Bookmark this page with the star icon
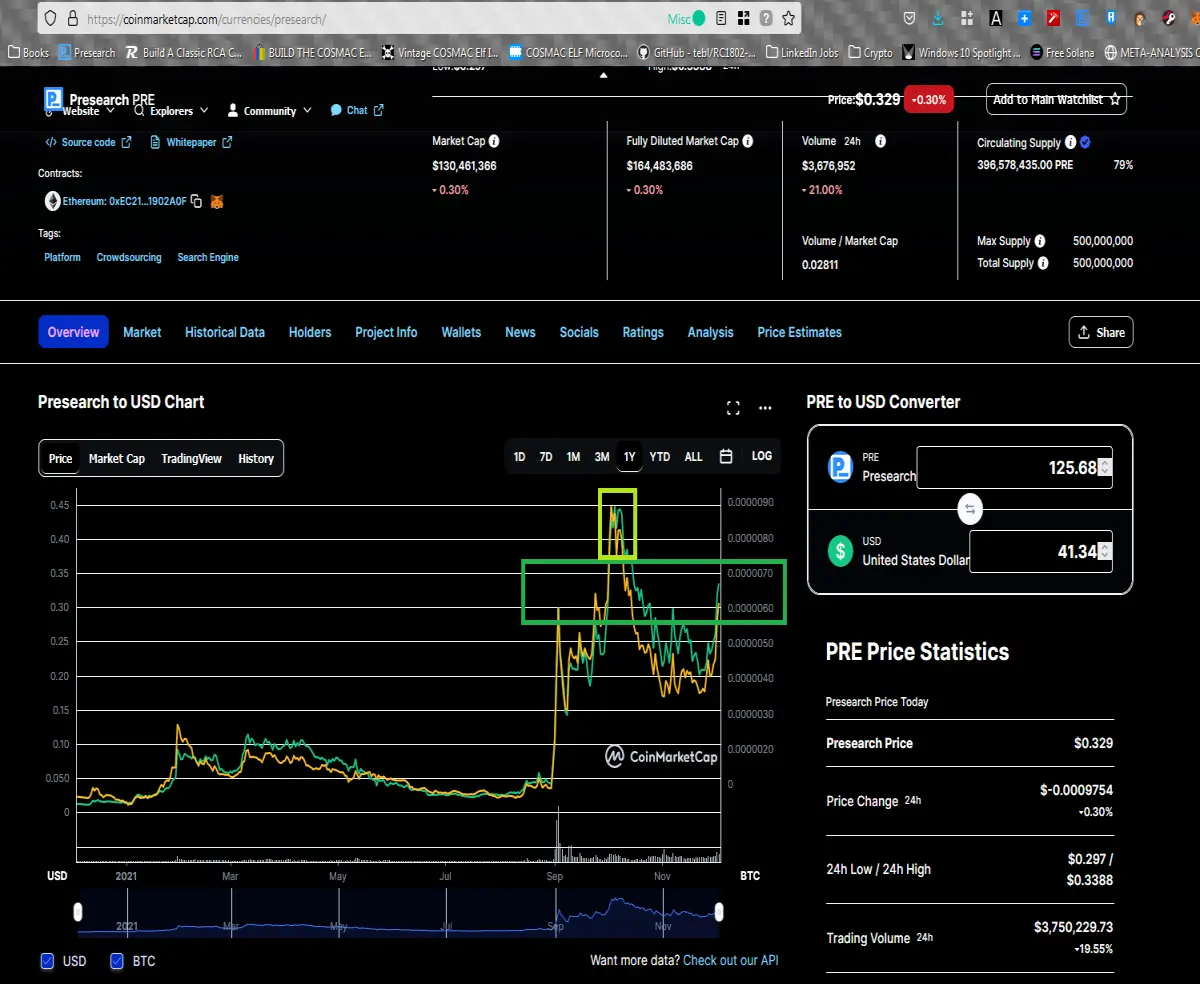This screenshot has height=984, width=1200. [789, 18]
